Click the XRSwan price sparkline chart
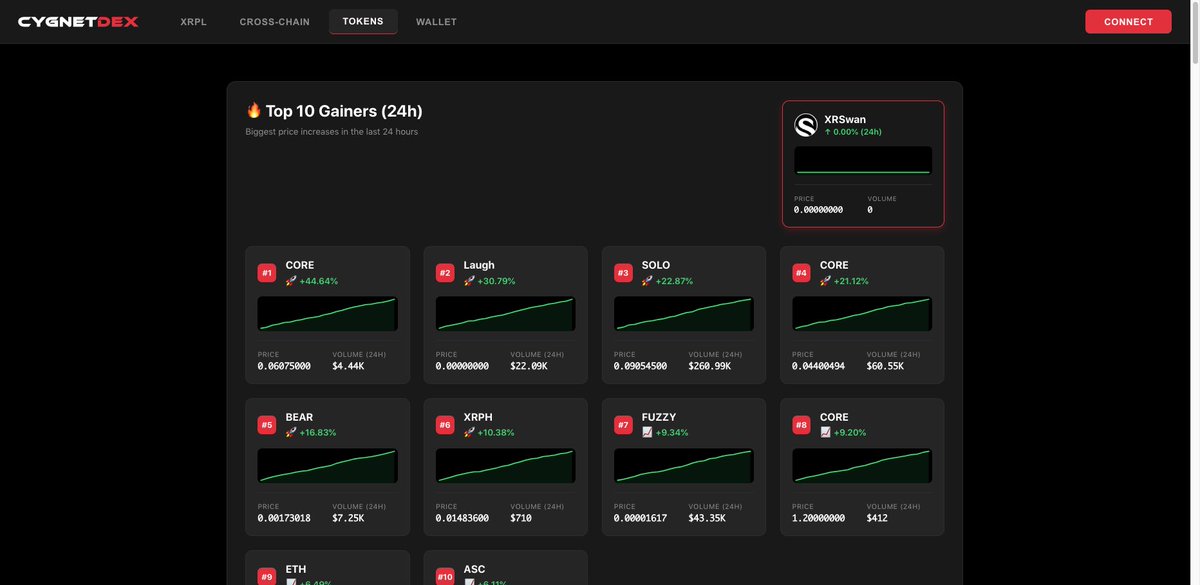The width and height of the screenshot is (1200, 585). (x=863, y=160)
